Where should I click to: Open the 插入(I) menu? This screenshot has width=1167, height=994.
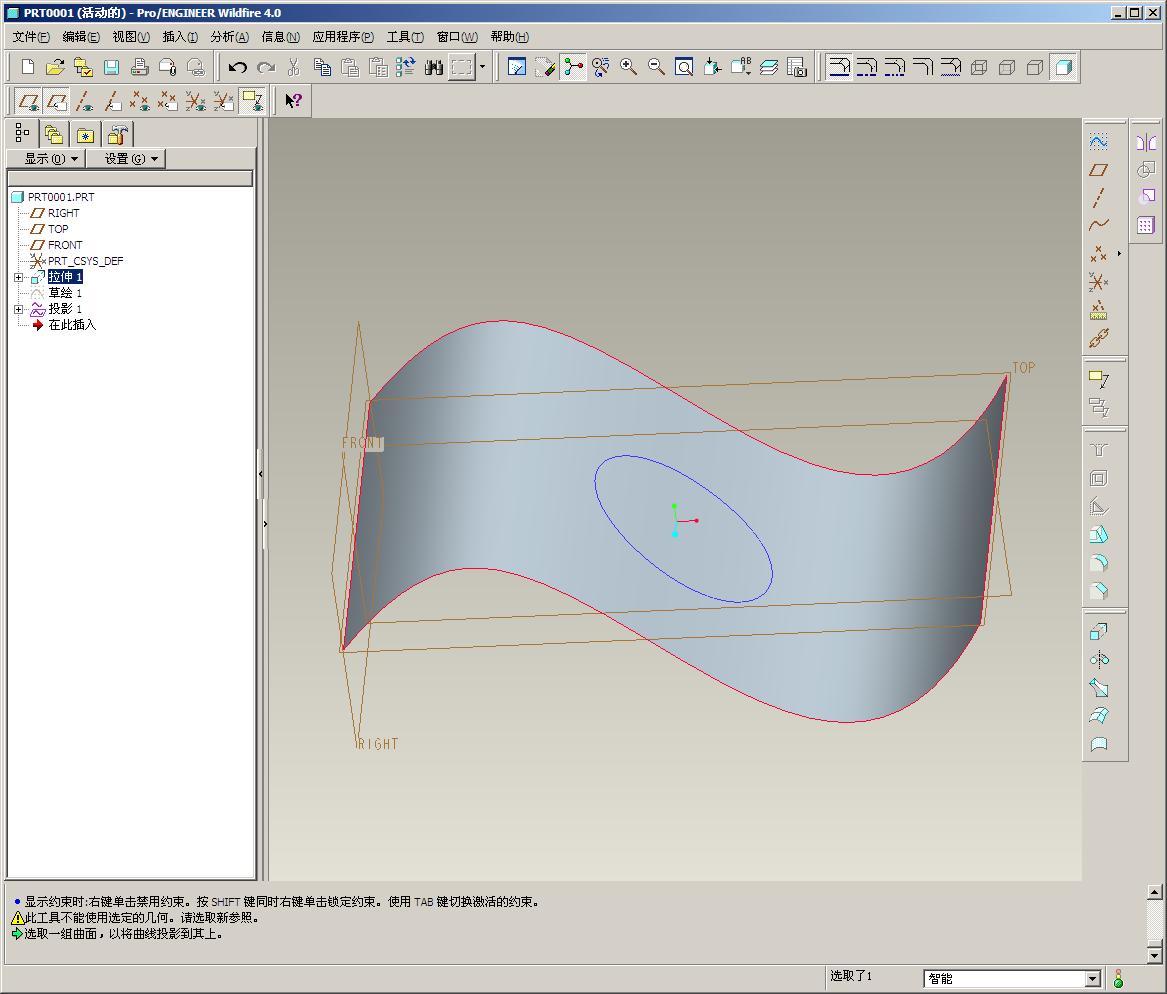click(180, 37)
